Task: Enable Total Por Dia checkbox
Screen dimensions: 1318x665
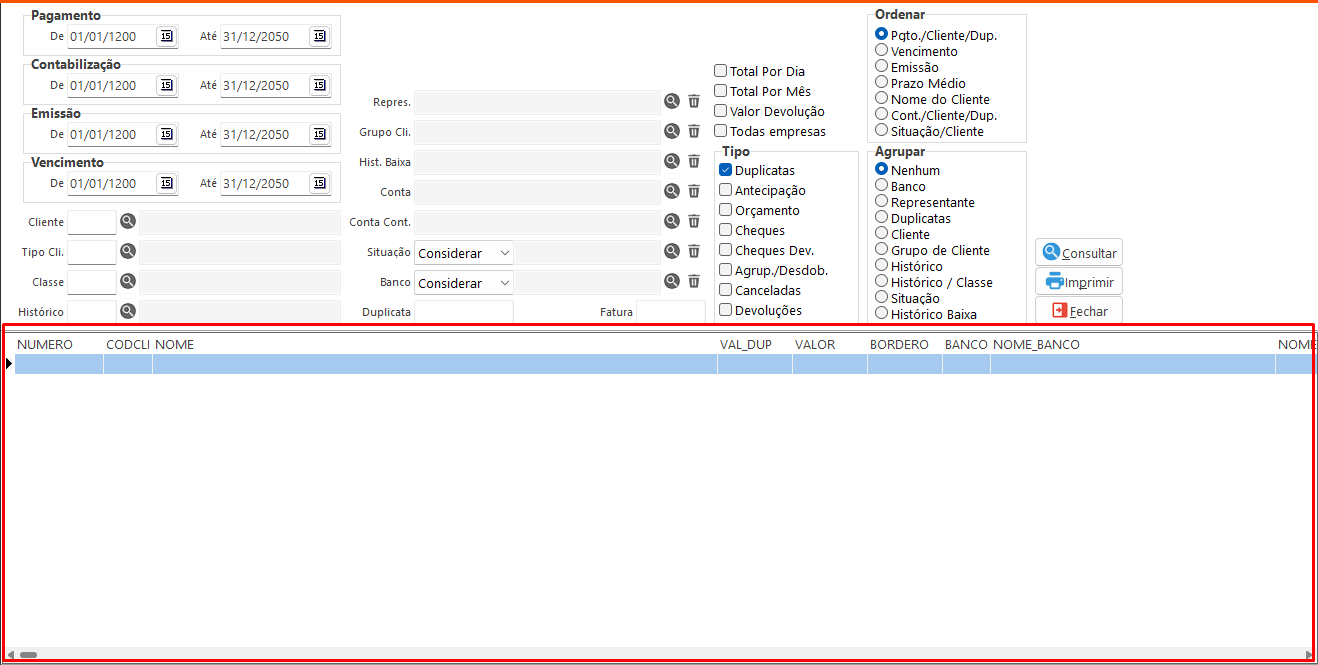Action: pyautogui.click(x=721, y=71)
